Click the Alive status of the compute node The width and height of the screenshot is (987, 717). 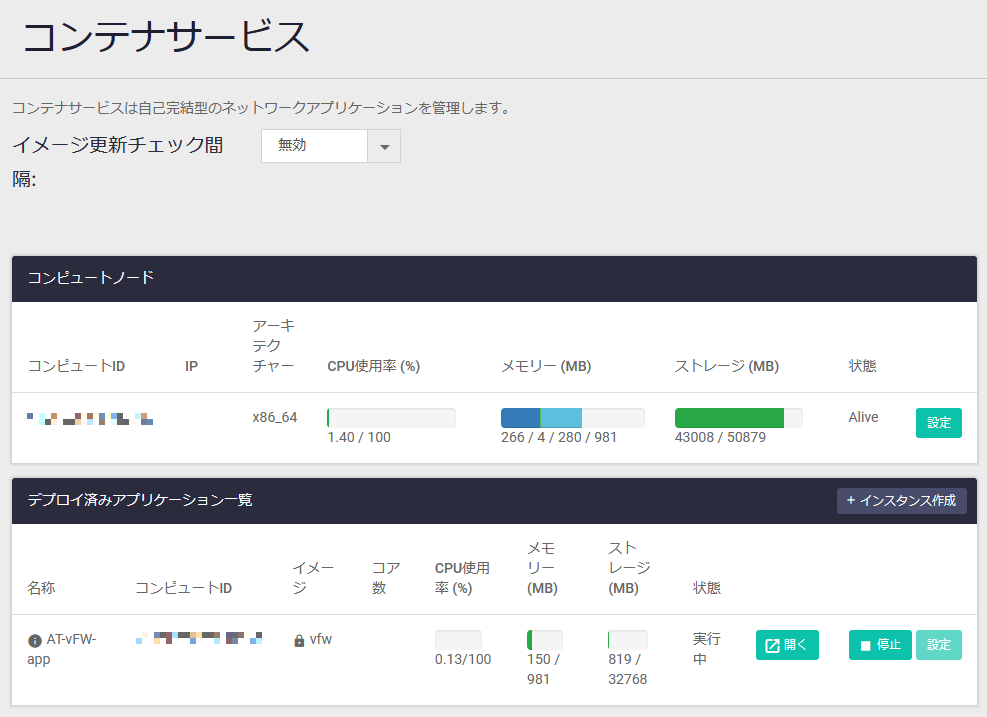(x=863, y=417)
